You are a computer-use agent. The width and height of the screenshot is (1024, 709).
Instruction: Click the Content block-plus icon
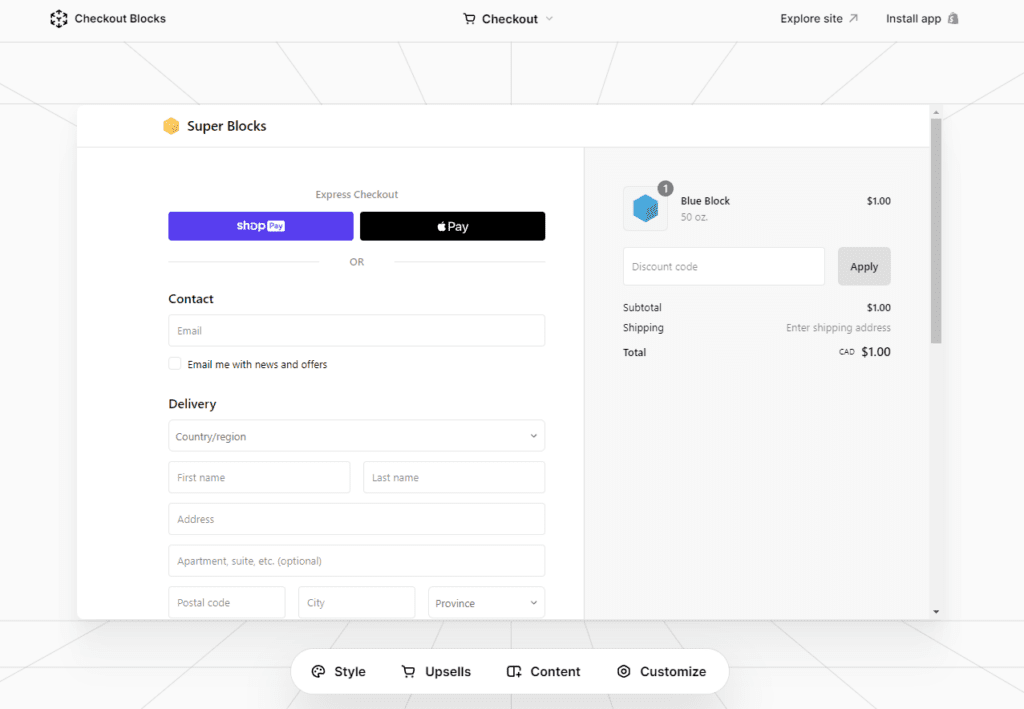(515, 671)
